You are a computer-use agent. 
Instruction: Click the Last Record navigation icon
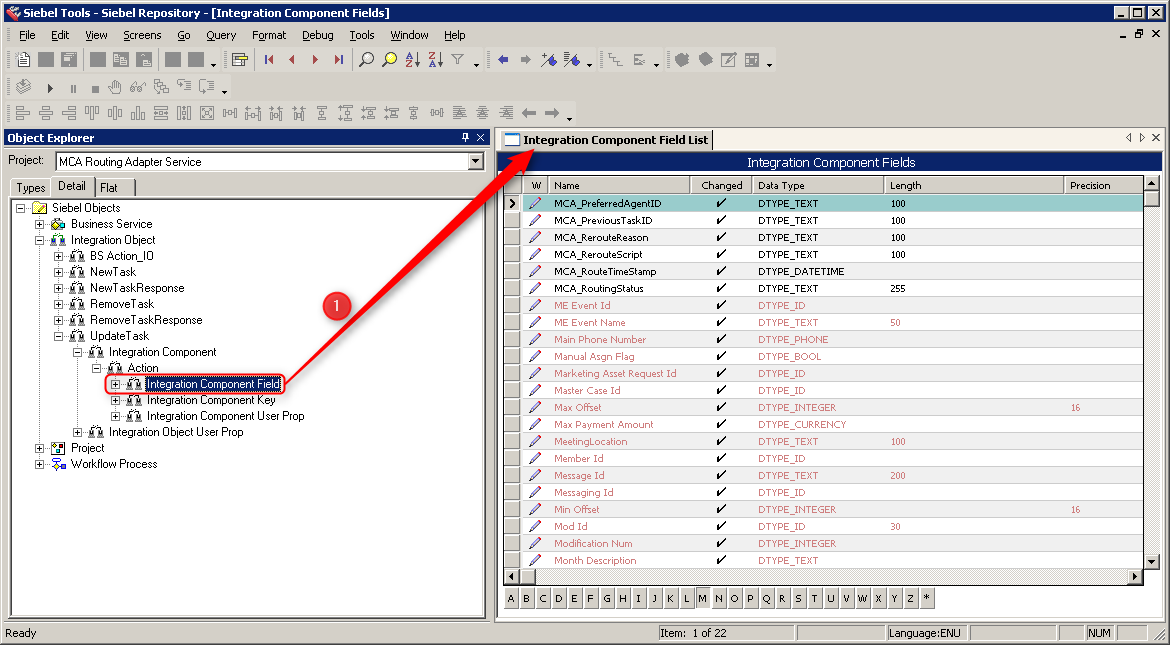click(x=337, y=59)
